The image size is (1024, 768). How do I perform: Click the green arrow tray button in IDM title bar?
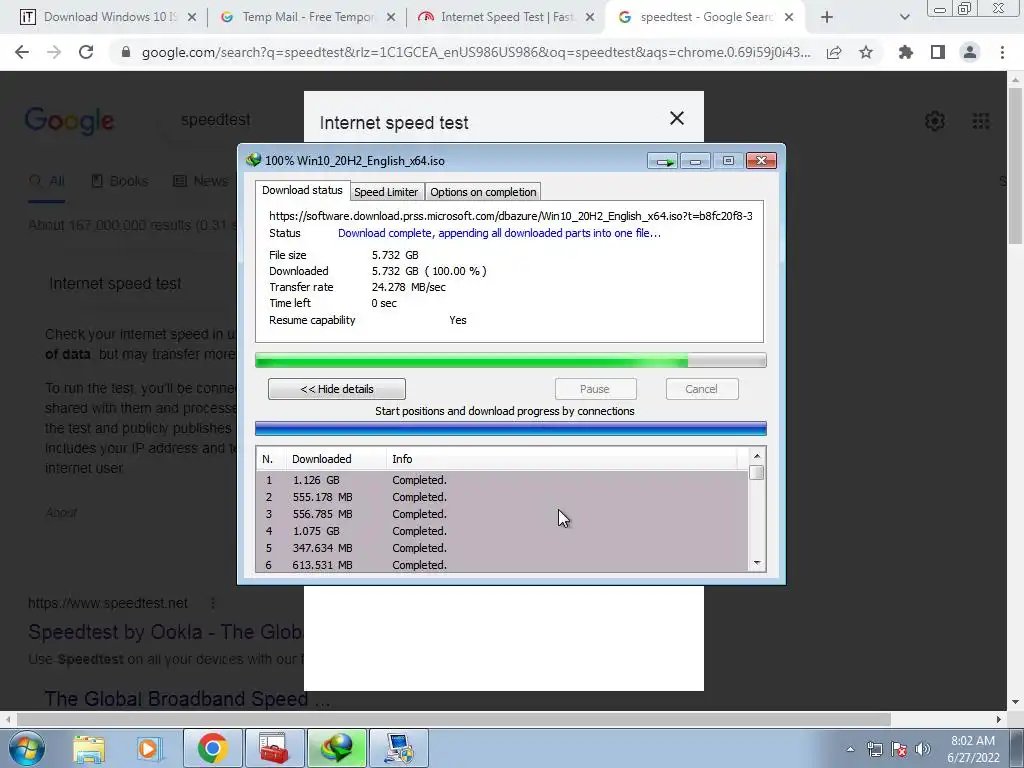tap(663, 161)
